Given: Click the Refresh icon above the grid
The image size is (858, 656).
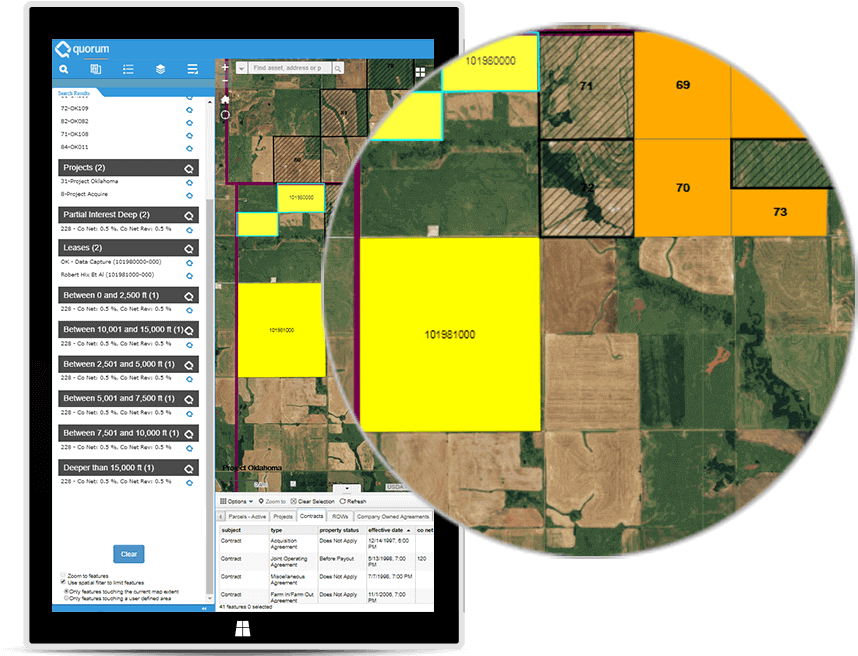Looking at the screenshot, I should [352, 501].
